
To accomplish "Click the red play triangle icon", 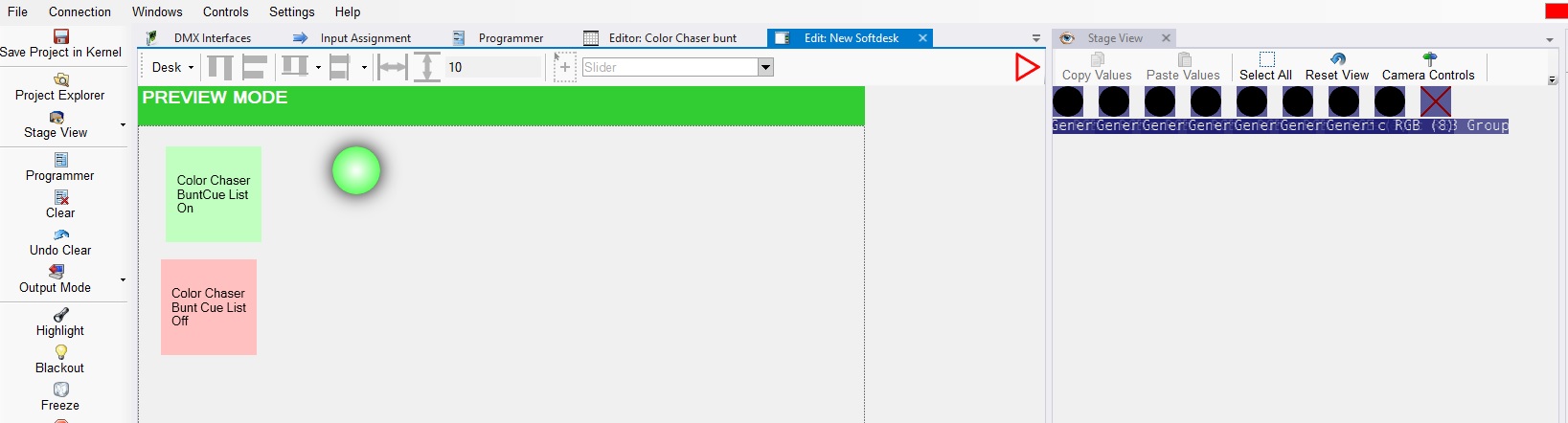I will pyautogui.click(x=1027, y=67).
